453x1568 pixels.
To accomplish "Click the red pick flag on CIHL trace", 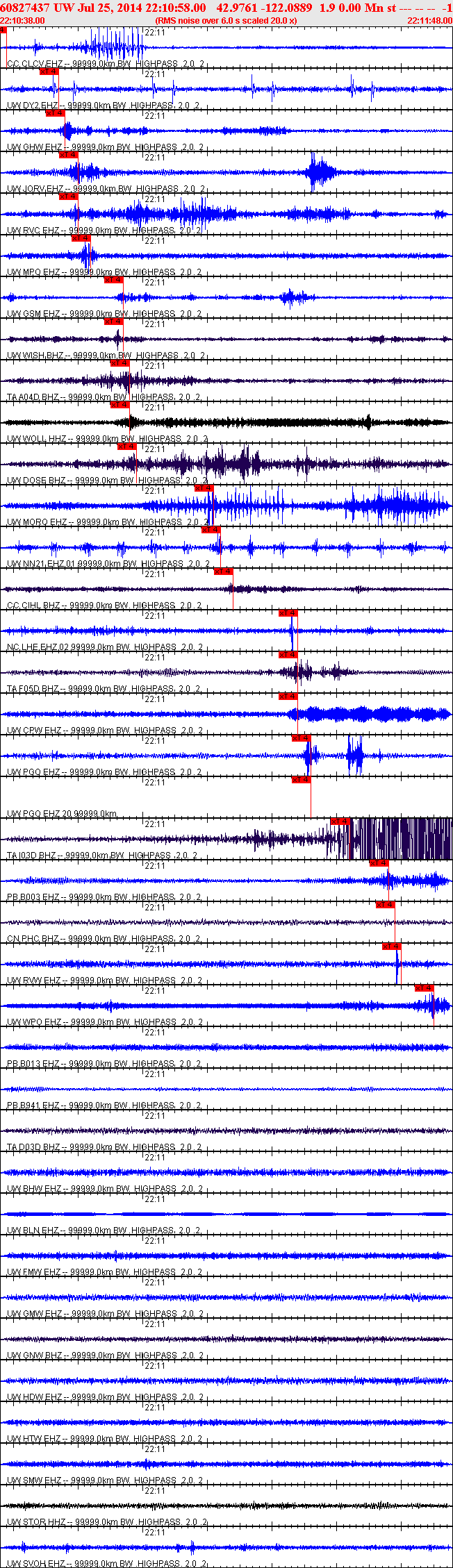I will coord(223,572).
